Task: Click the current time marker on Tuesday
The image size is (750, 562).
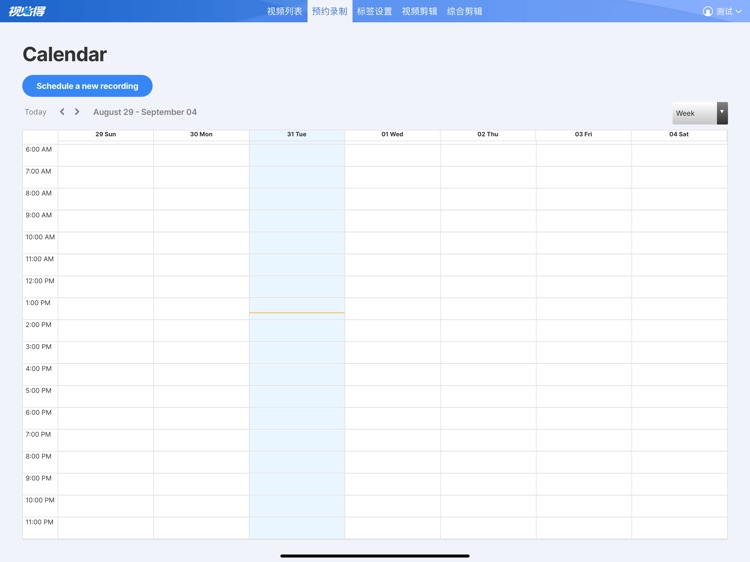Action: point(297,313)
